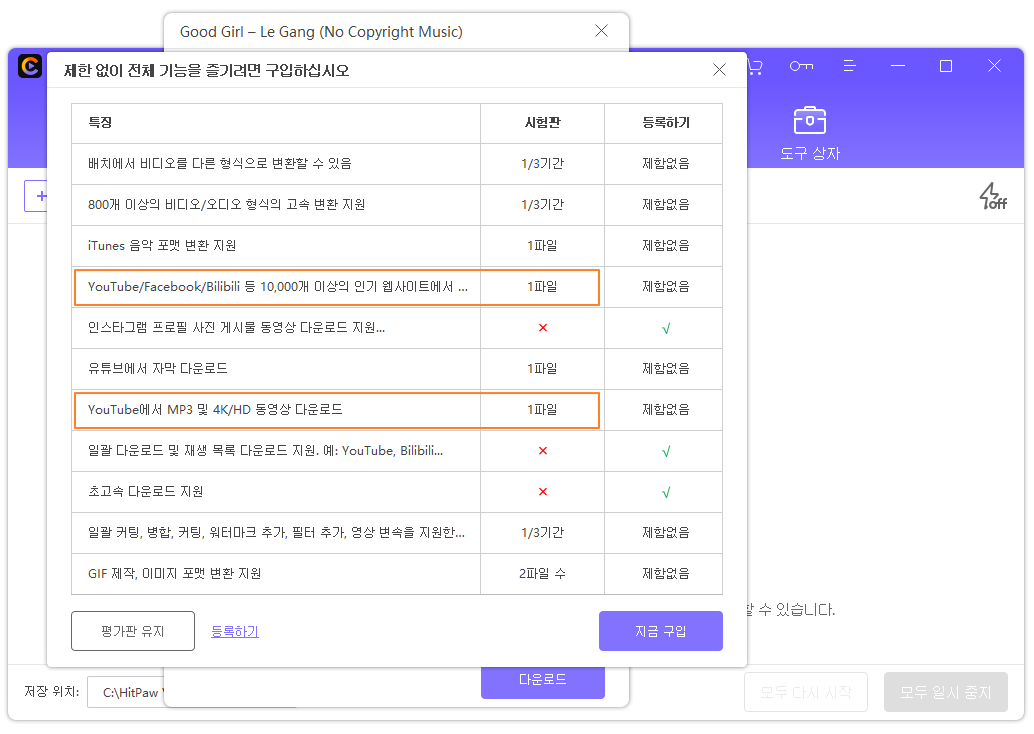Toggle the lightning acceleration off icon
1034x734 pixels.
(993, 196)
